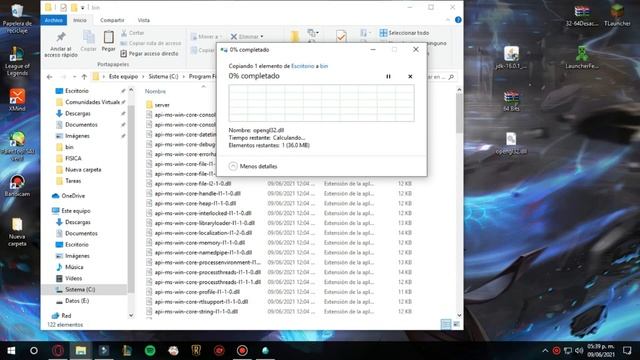Viewport: 640px width, 360px height.
Task: Open the Archivo ribbon tab
Action: (x=53, y=20)
